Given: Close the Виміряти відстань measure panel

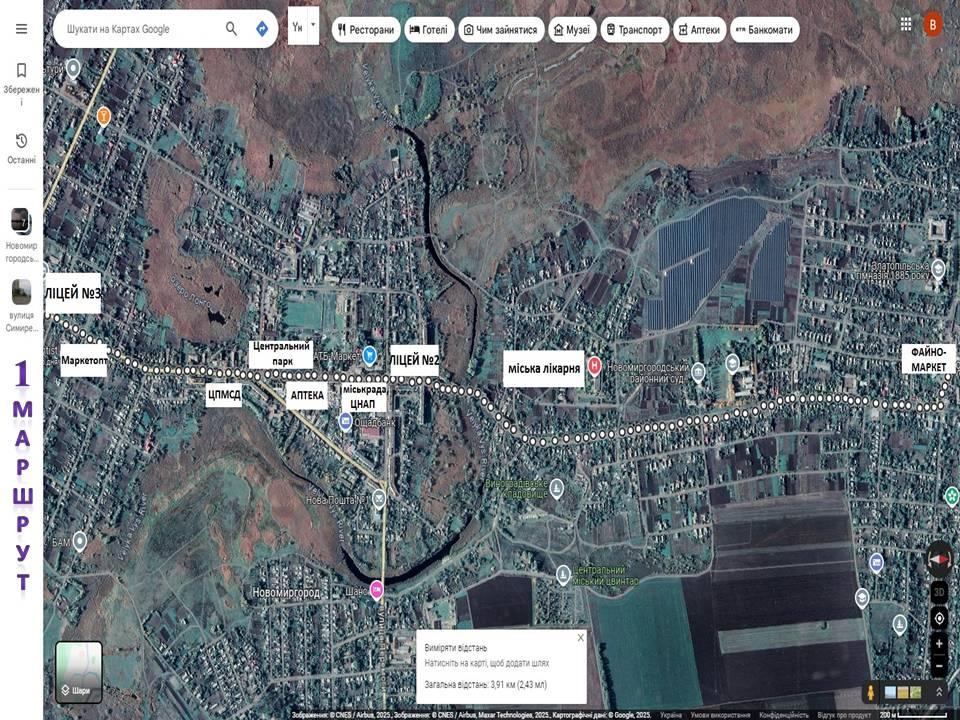Looking at the screenshot, I should tap(580, 637).
